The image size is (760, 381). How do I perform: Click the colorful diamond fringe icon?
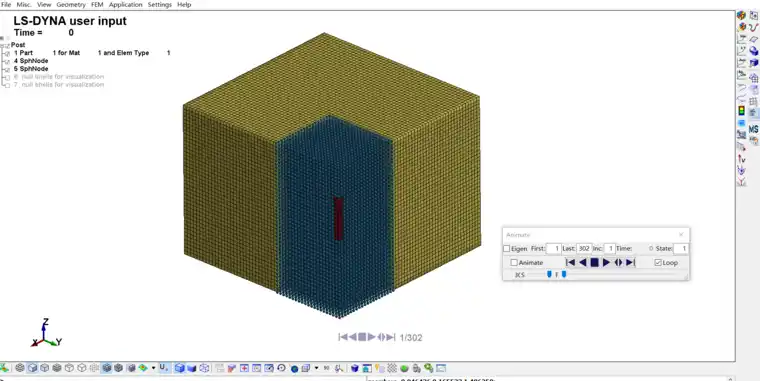pyautogui.click(x=142, y=368)
